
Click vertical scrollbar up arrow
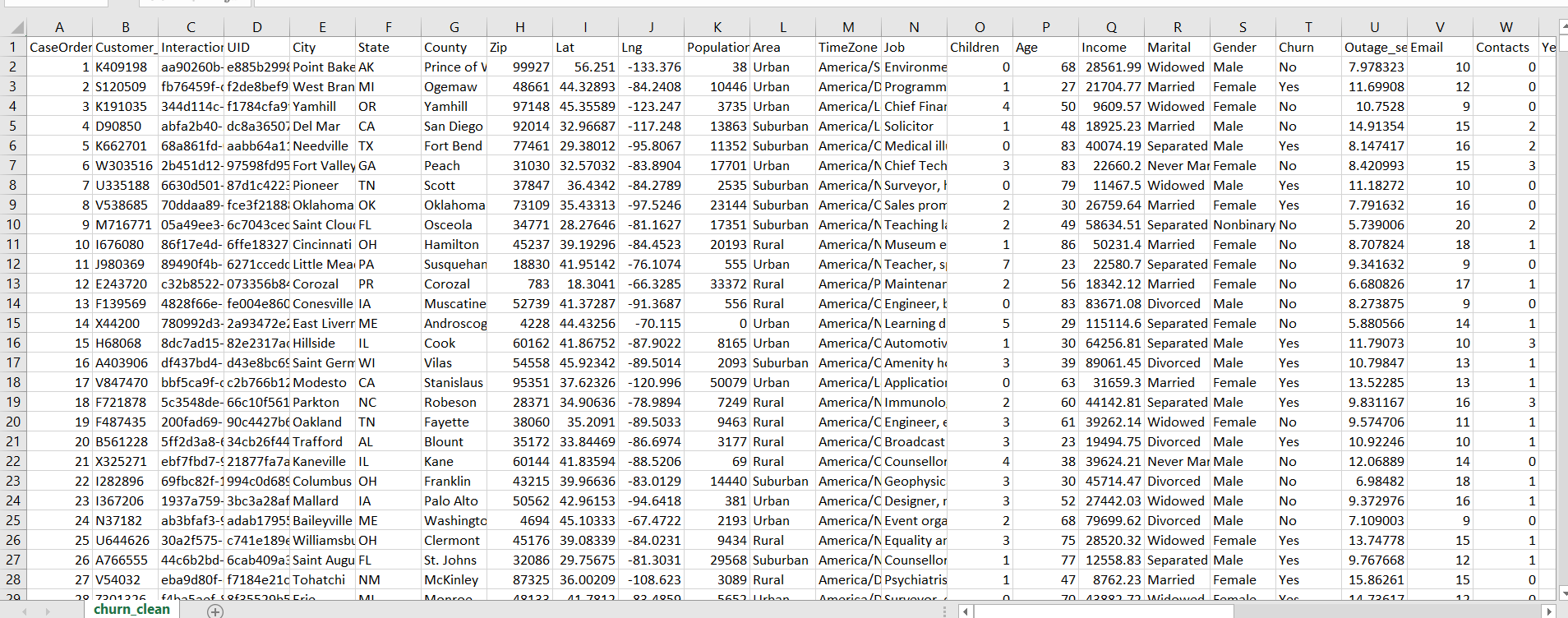click(1563, 27)
